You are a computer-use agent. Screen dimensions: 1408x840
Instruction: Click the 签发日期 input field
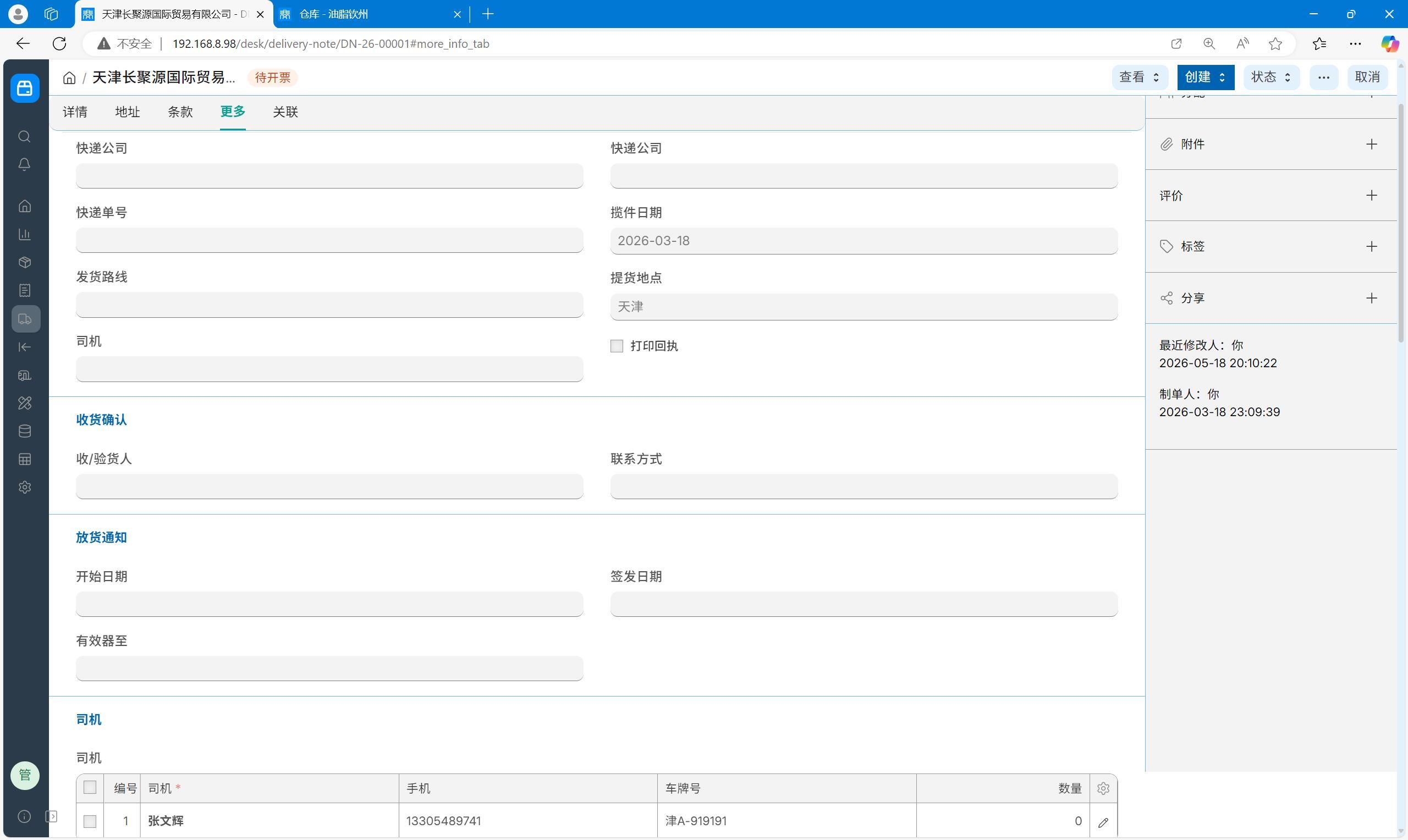(x=864, y=604)
